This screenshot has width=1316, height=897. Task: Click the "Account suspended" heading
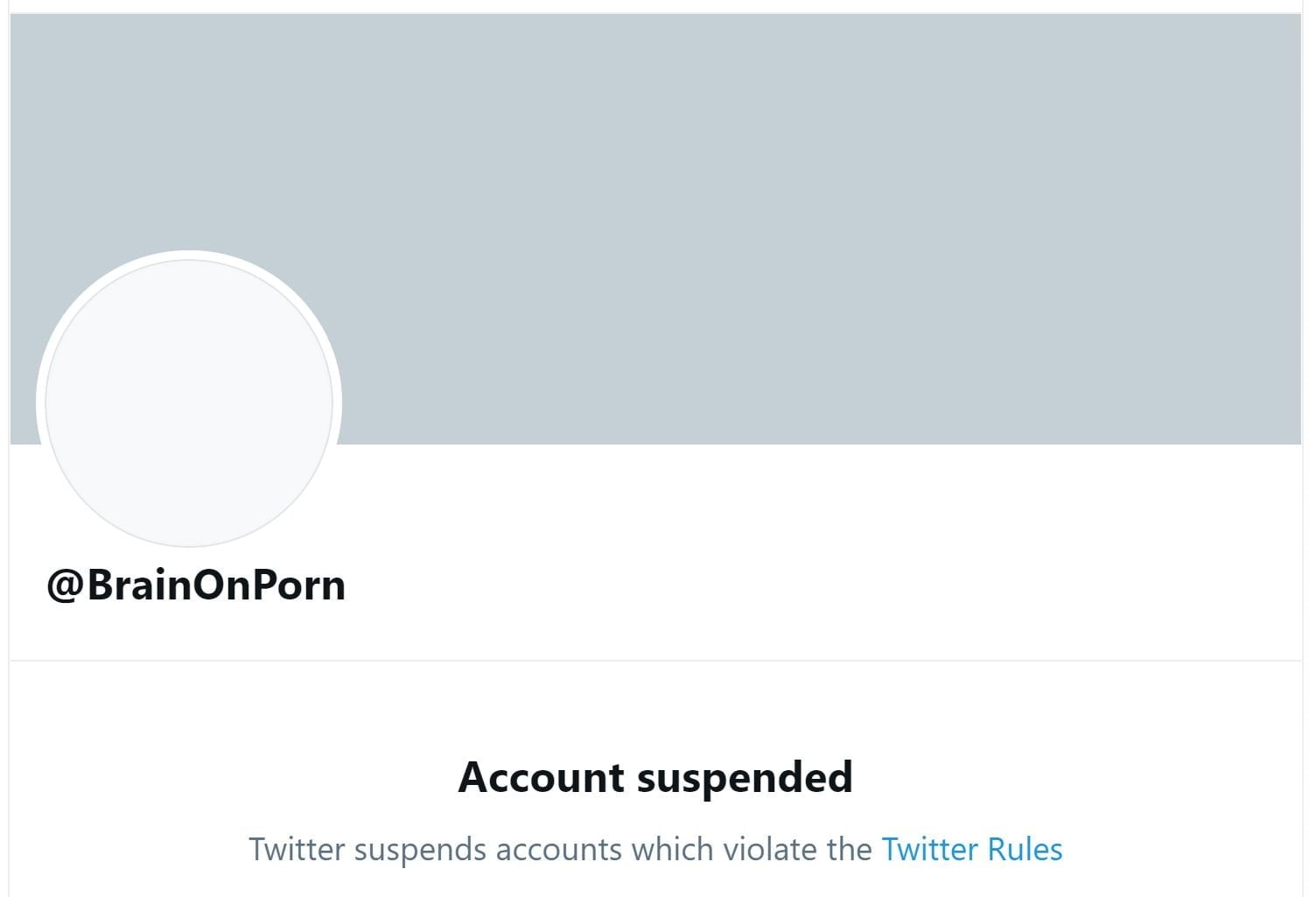point(655,777)
